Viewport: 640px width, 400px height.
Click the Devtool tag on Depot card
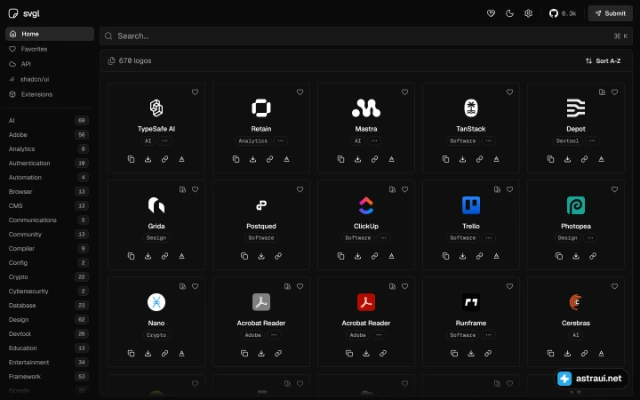click(567, 141)
